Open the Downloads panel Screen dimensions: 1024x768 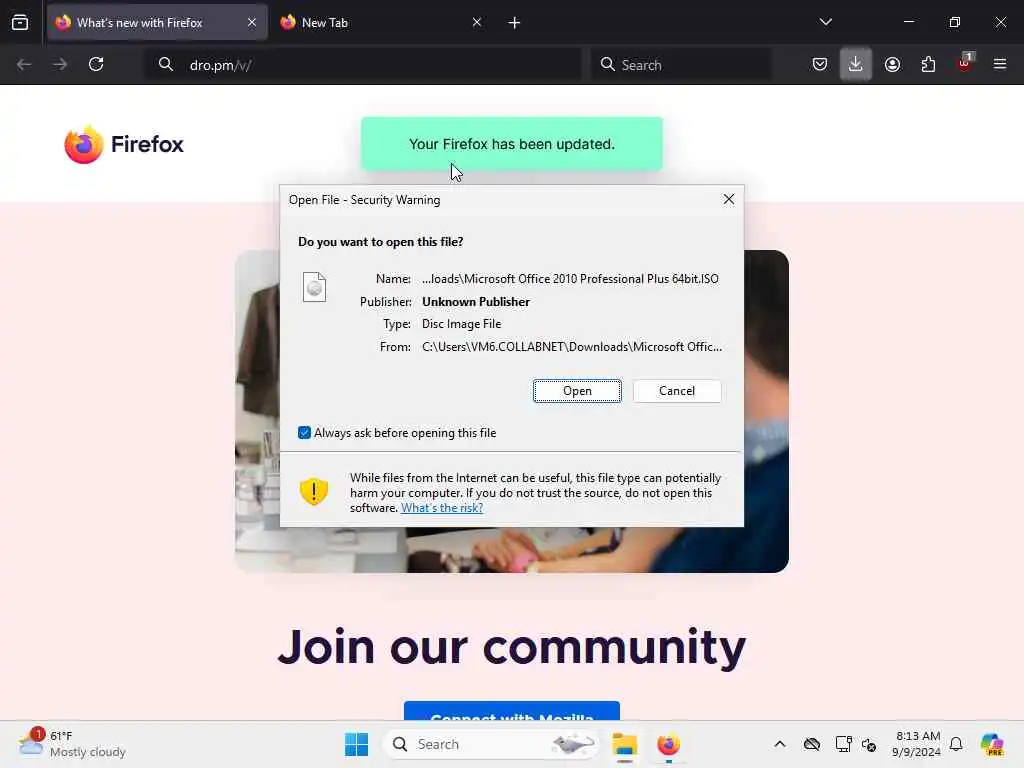pyautogui.click(x=856, y=64)
